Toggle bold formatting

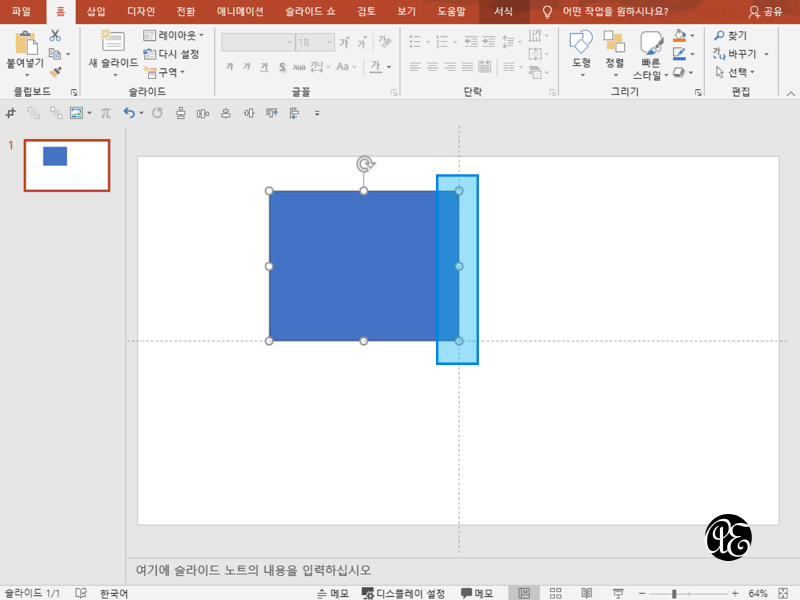tap(230, 66)
